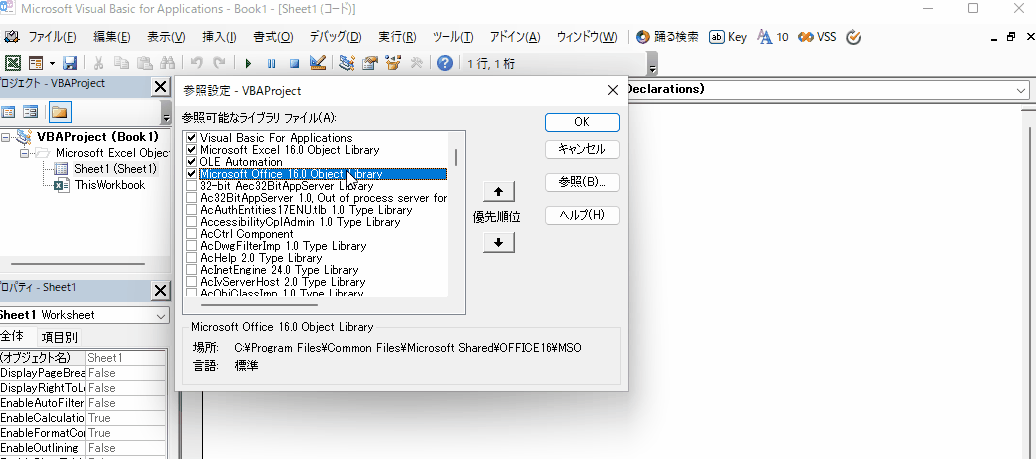Click the ヘルプ(H) button
This screenshot has width=1036, height=459.
click(582, 215)
